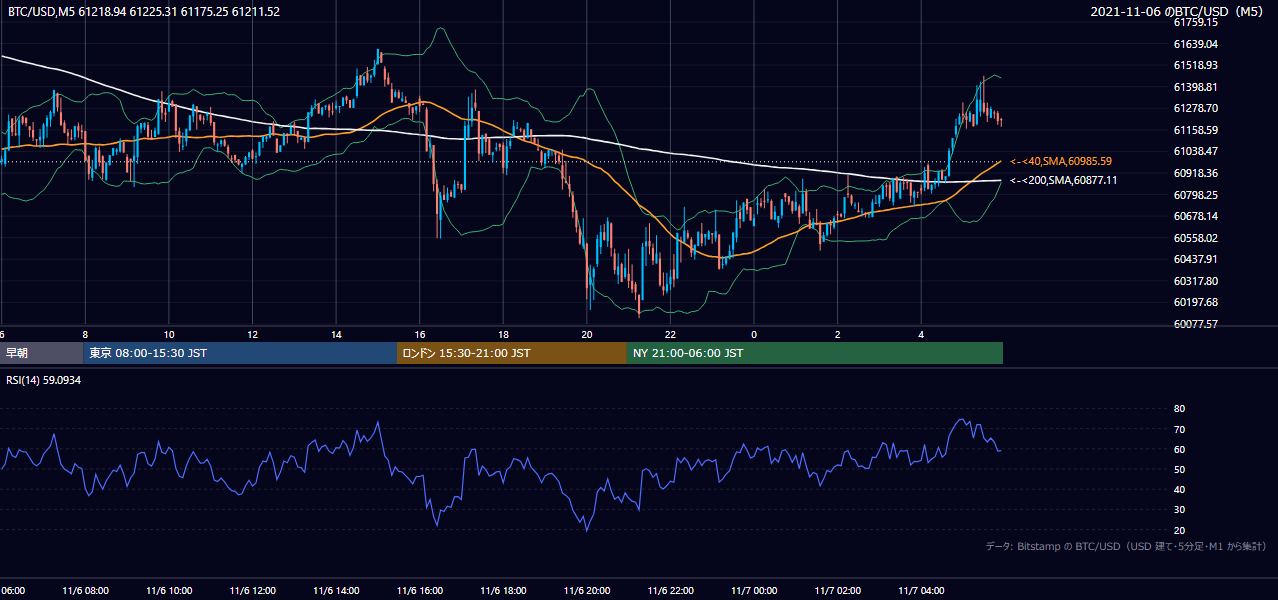1278x600 pixels.
Task: Click the 11/6 22:00 date label
Action: point(670,591)
